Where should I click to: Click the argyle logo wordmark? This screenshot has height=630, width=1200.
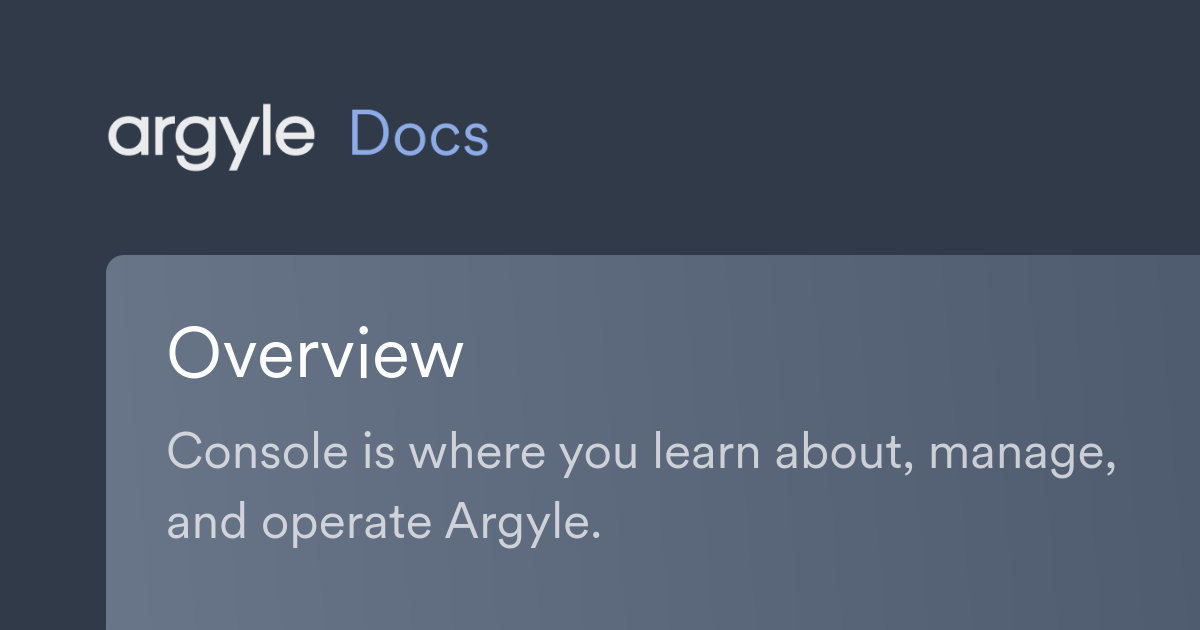[210, 135]
